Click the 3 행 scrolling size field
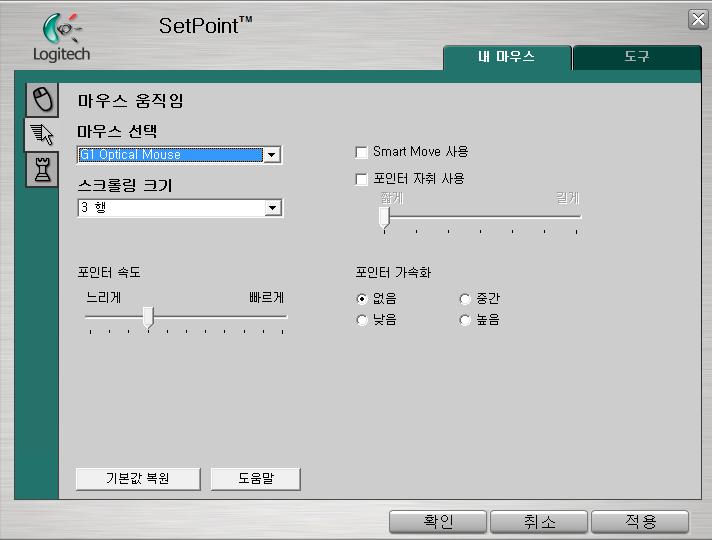The width and height of the screenshot is (712, 540). [x=180, y=208]
